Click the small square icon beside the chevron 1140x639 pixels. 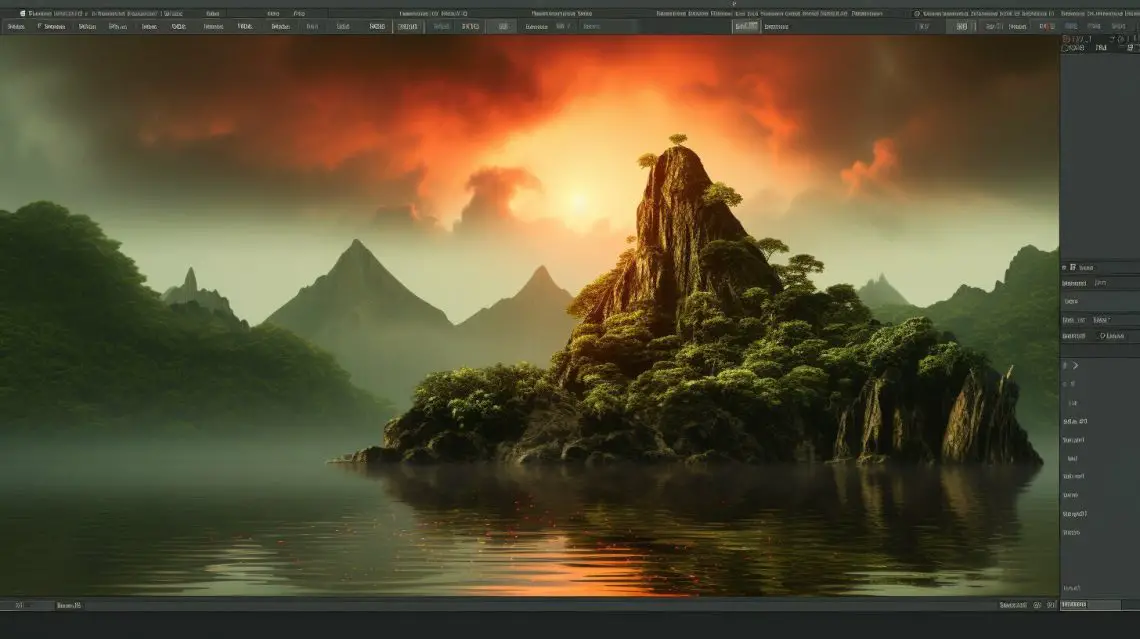[1065, 365]
